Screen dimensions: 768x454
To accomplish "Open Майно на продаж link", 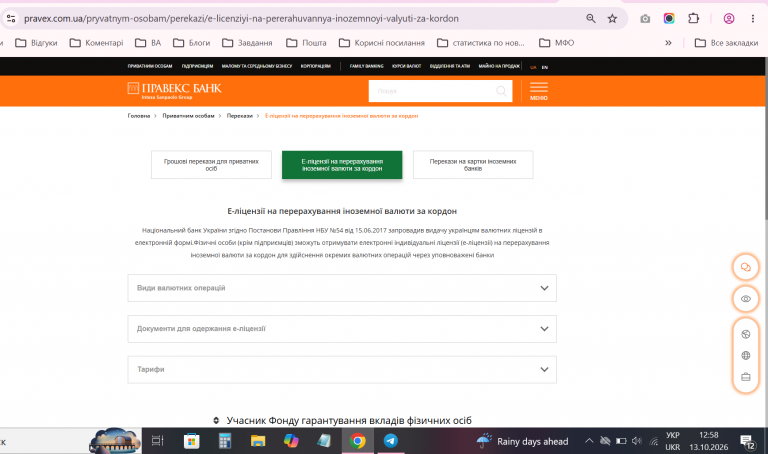I will (x=499, y=66).
